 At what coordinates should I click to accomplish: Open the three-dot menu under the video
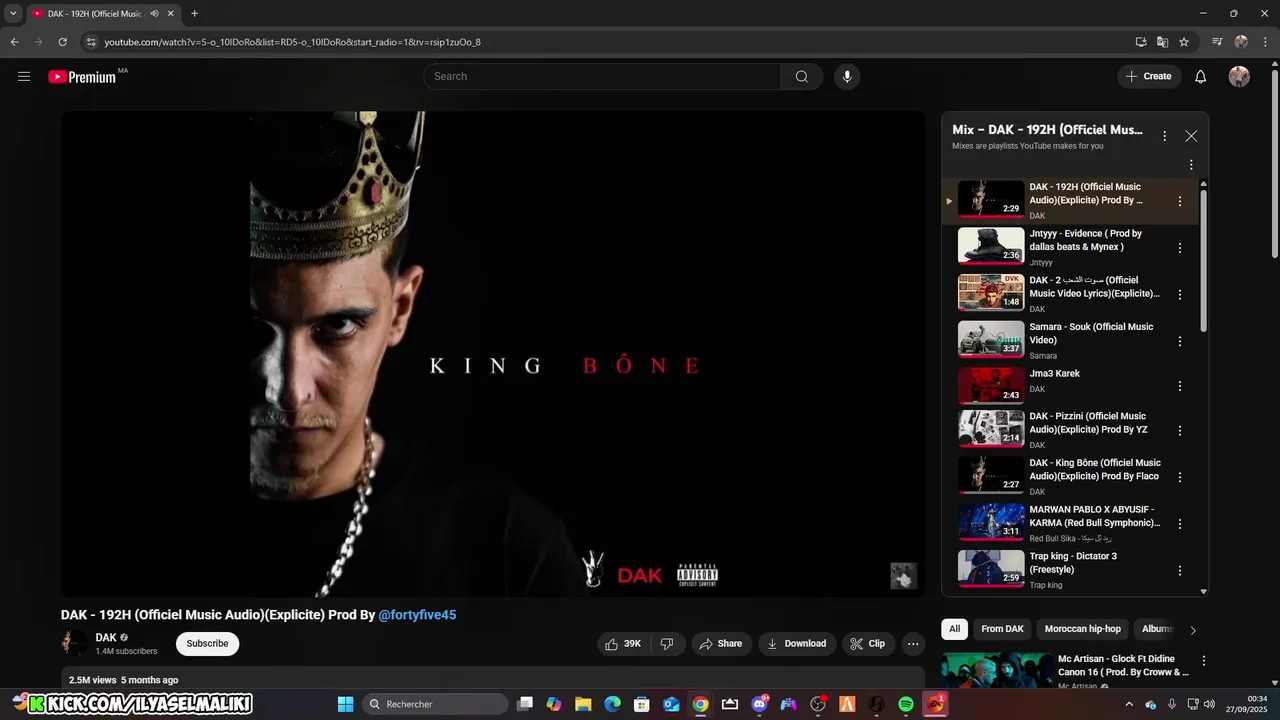click(913, 643)
